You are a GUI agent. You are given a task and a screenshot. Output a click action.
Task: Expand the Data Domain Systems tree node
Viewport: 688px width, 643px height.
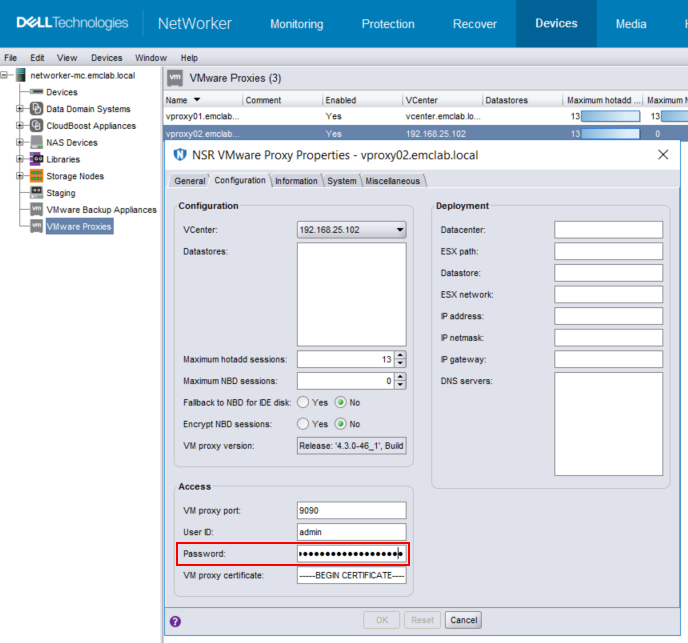19,109
